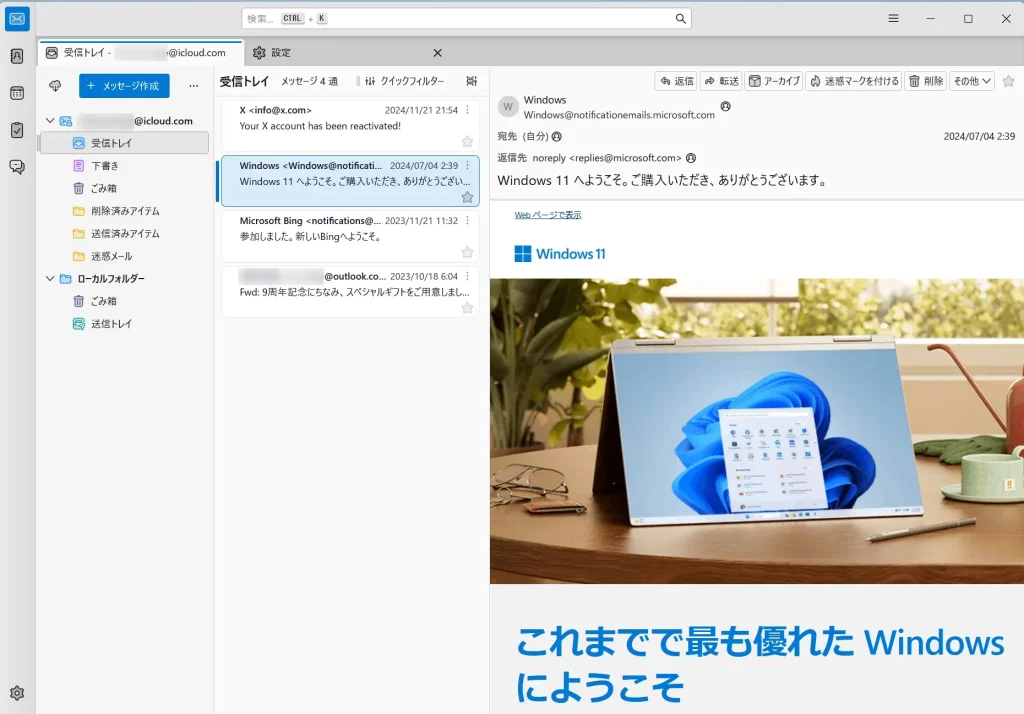Open the application hamburger menu
Image resolution: width=1024 pixels, height=714 pixels.
tap(893, 18)
